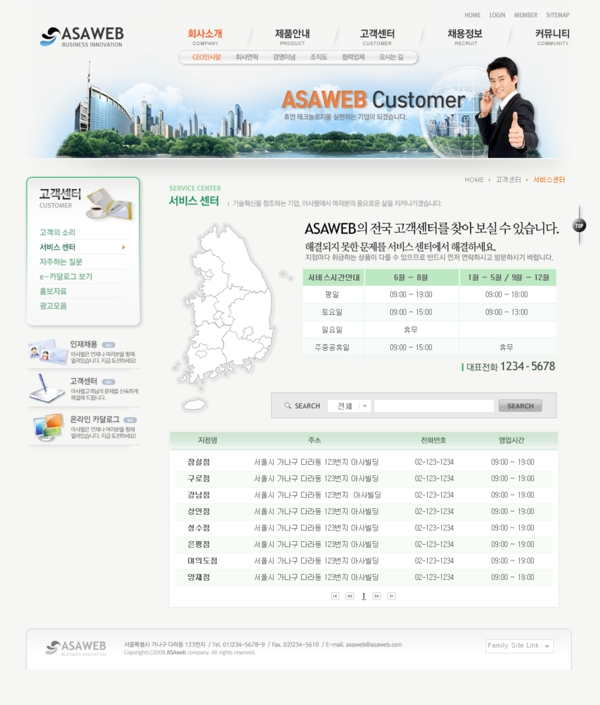The image size is (600, 705).
Task: Select the 회사연혁 submenu item
Action: click(247, 57)
